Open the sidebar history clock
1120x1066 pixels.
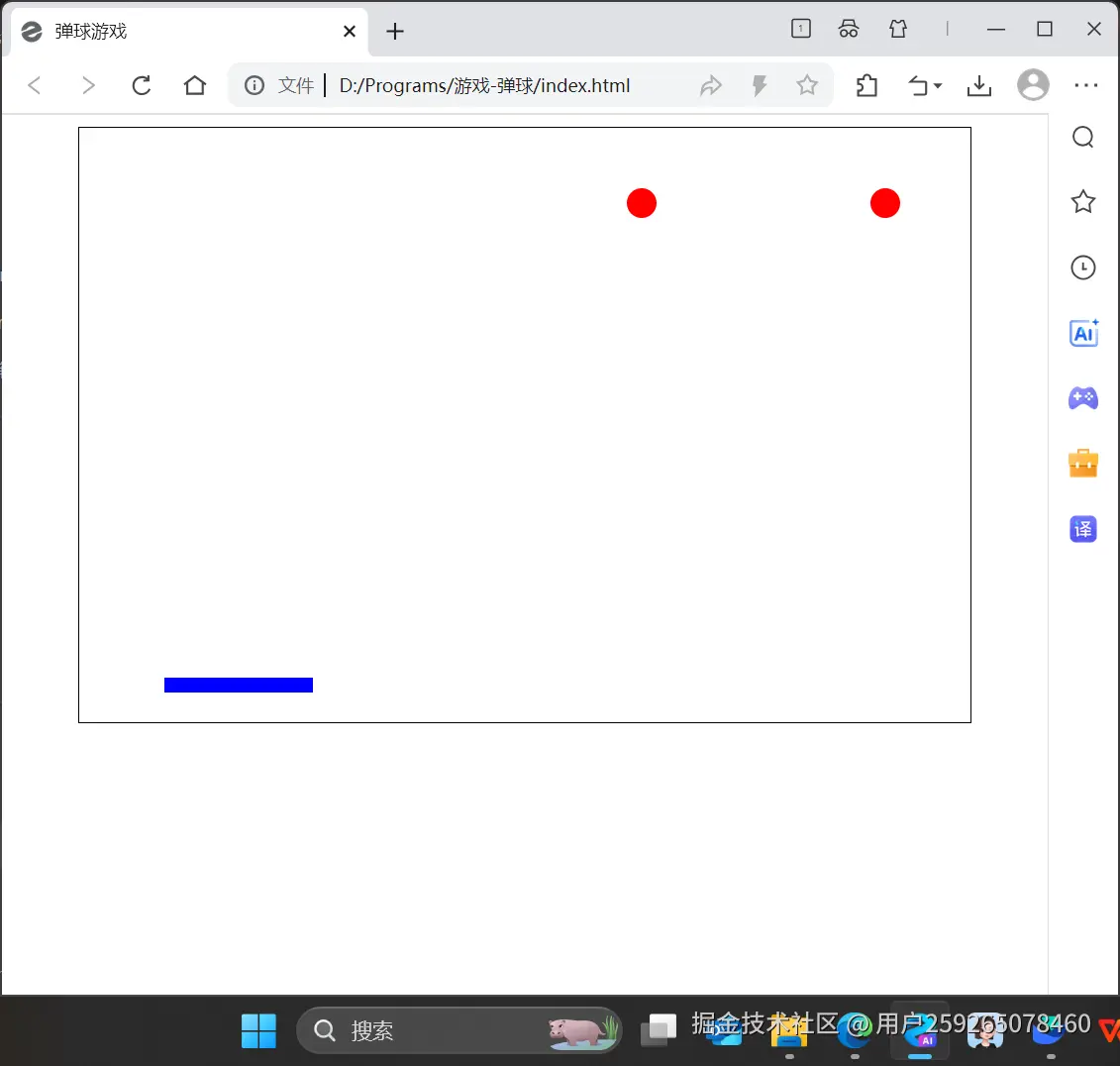click(1082, 267)
